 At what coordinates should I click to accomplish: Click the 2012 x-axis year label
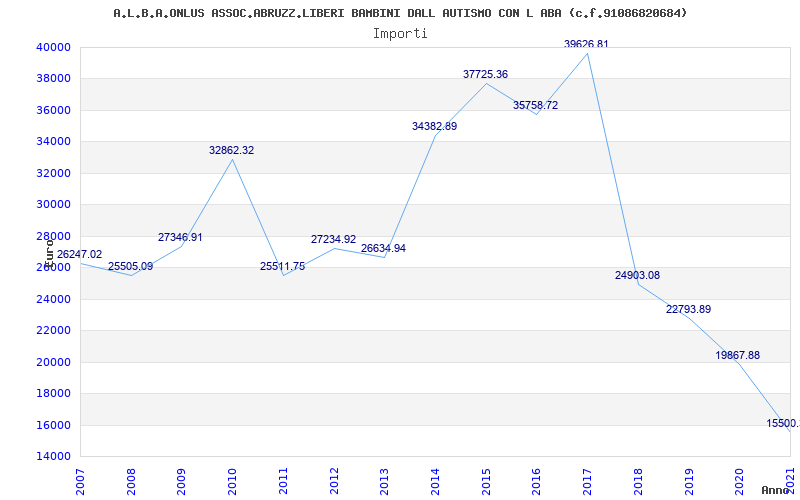point(334,482)
